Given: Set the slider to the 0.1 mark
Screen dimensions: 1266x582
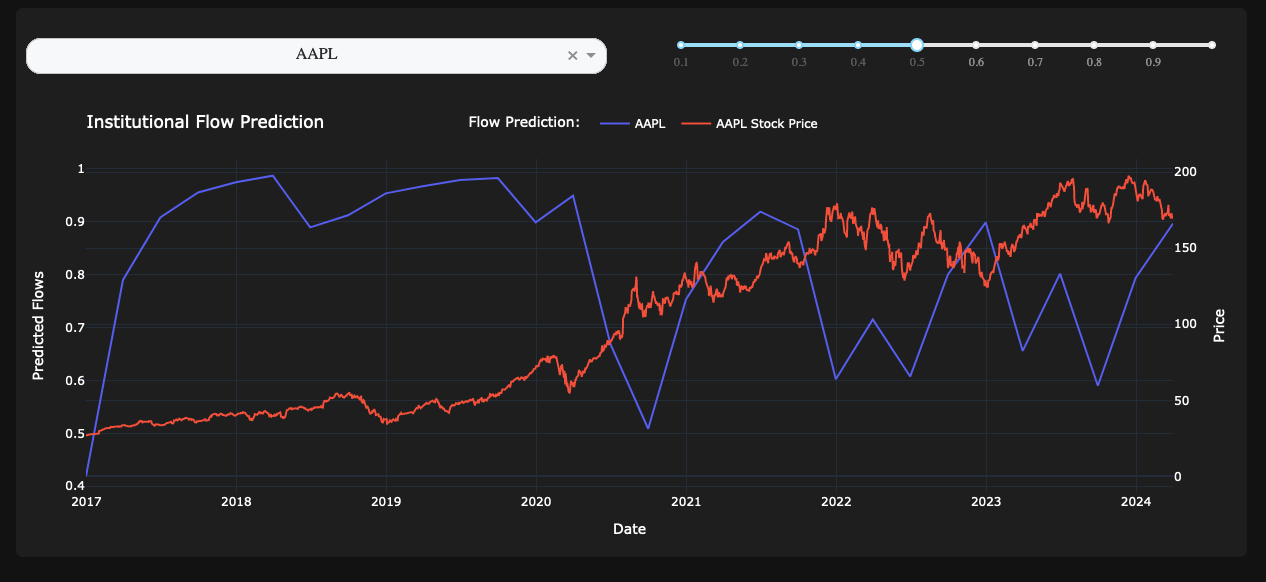Looking at the screenshot, I should [x=681, y=45].
